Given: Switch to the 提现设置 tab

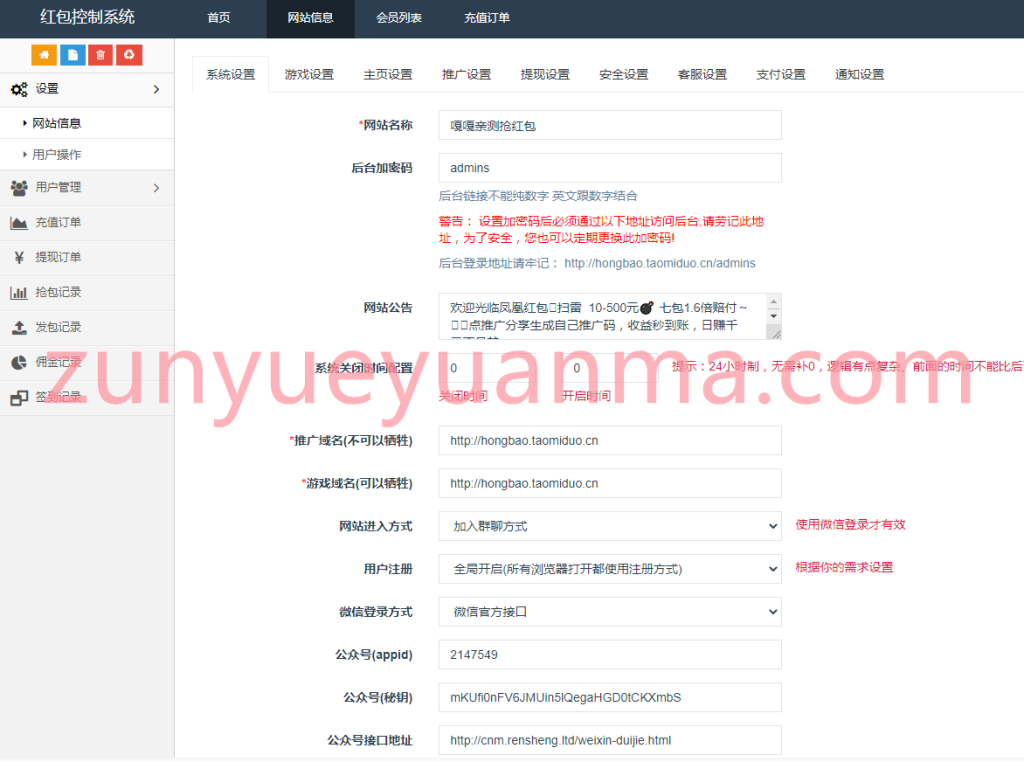Looking at the screenshot, I should (545, 74).
